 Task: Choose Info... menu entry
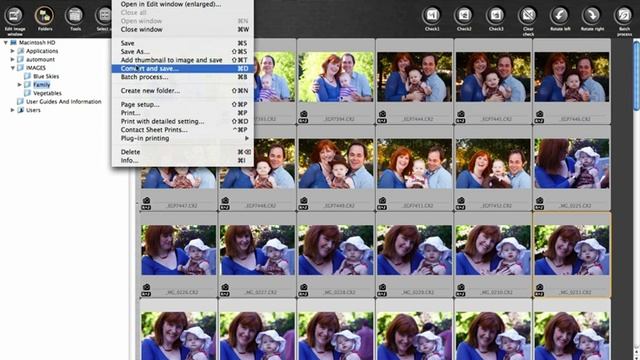[x=182, y=160]
